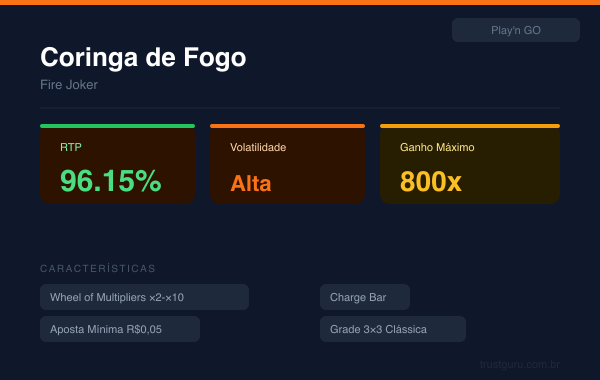Image resolution: width=600 pixels, height=380 pixels.
Task: Select the Coringa de Fogo title
Action: click(143, 57)
